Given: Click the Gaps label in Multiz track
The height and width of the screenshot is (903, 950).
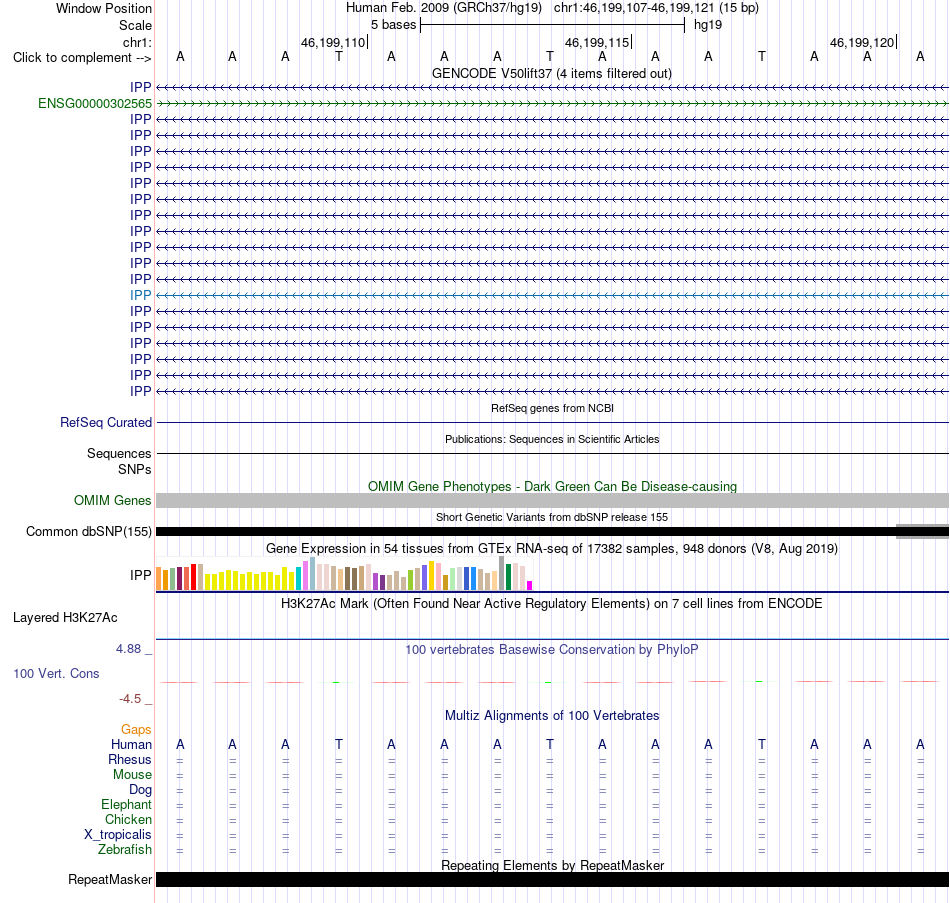Looking at the screenshot, I should (x=136, y=730).
